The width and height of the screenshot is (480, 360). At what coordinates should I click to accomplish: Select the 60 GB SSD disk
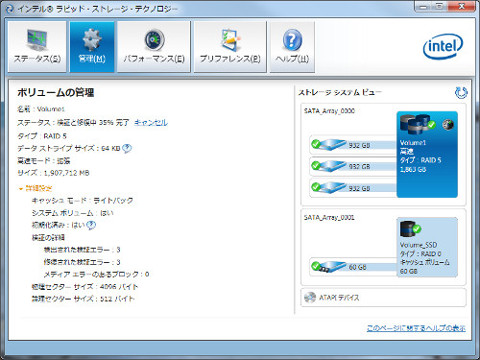point(353,267)
